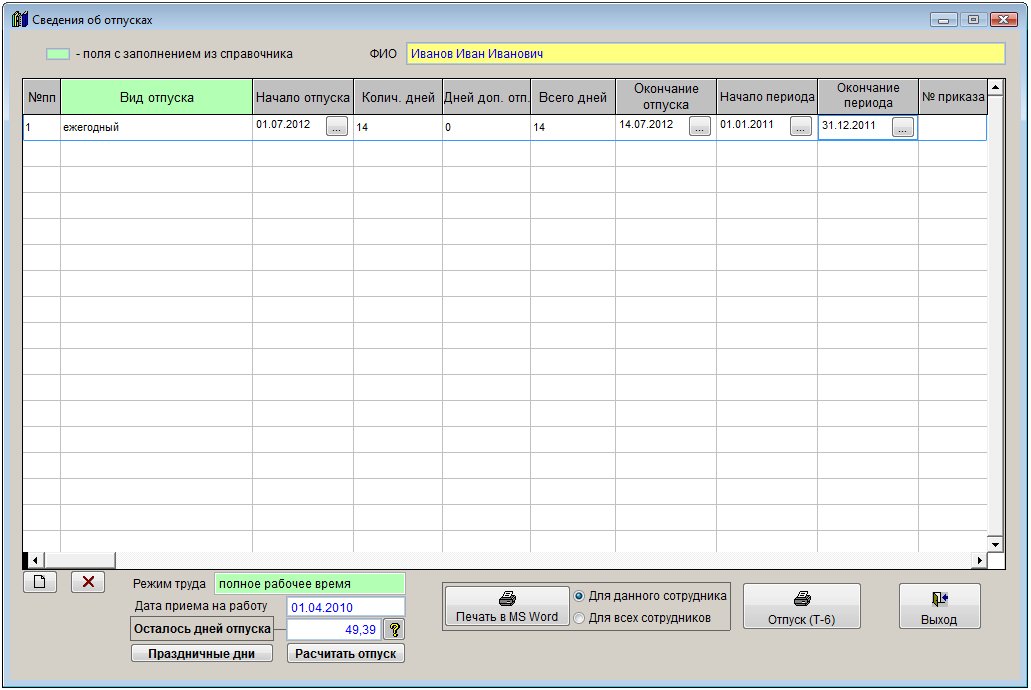
Task: Click the vertical scrollbar down arrow
Action: point(995,543)
